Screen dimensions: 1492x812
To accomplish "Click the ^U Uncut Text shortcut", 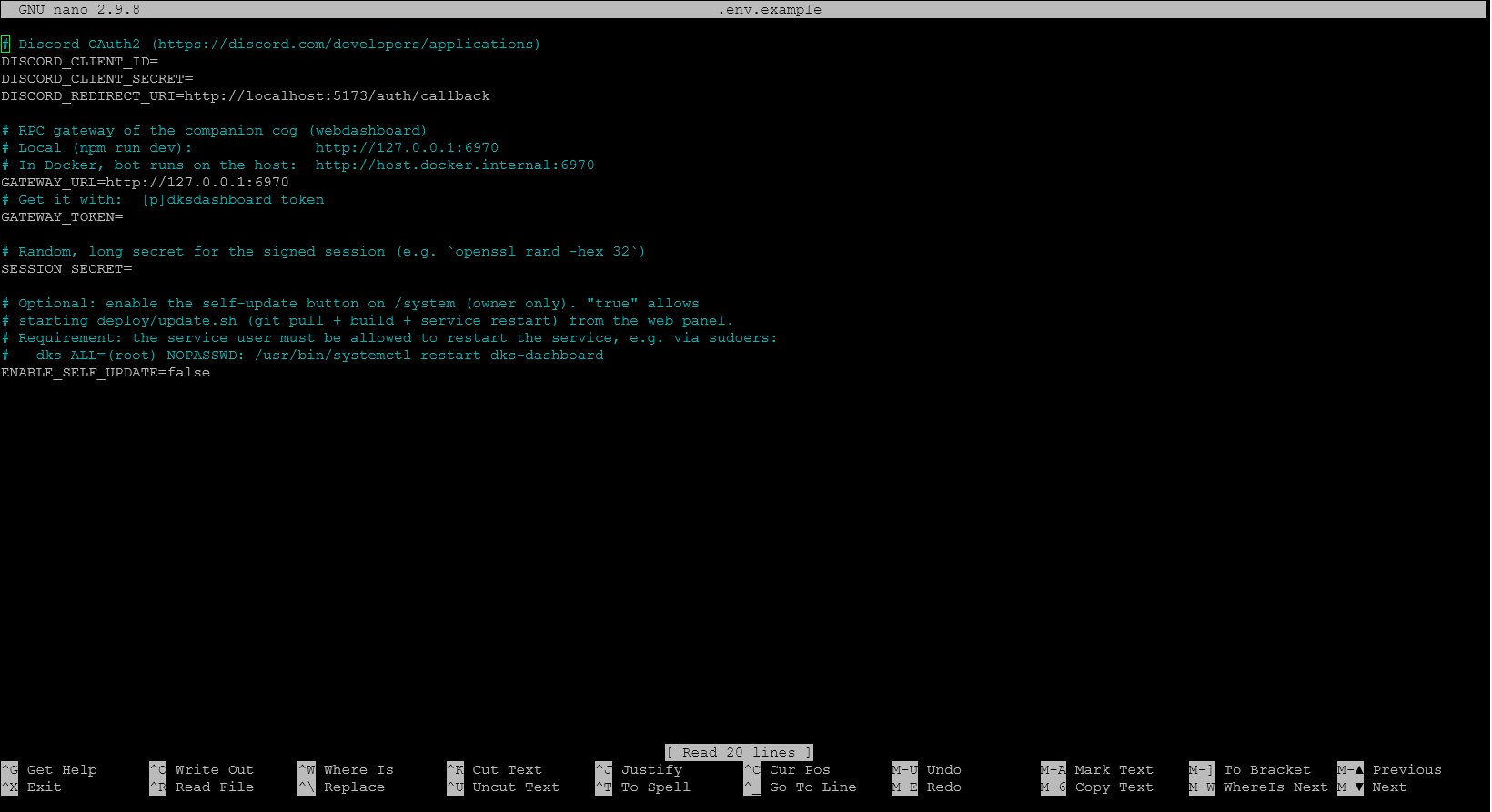I will [x=503, y=787].
